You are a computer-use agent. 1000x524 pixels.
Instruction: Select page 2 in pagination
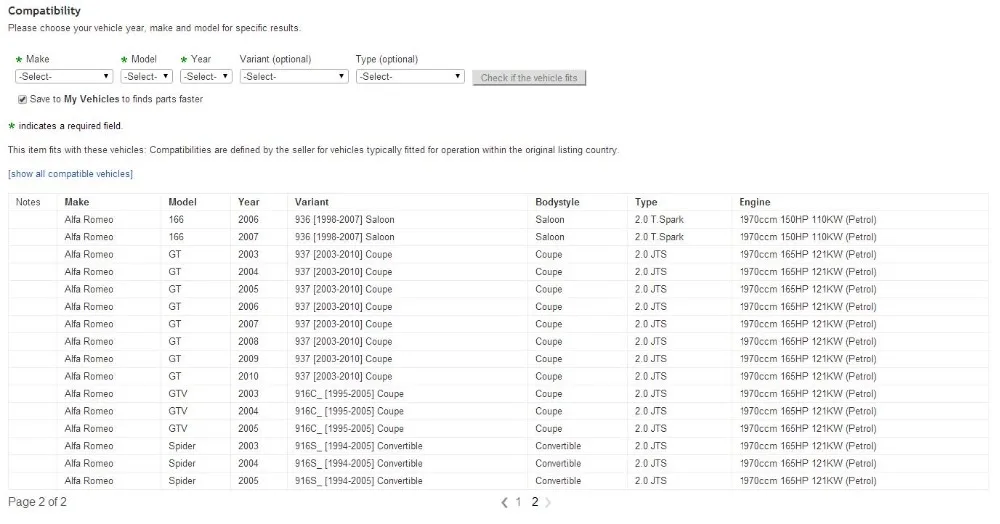[x=534, y=502]
